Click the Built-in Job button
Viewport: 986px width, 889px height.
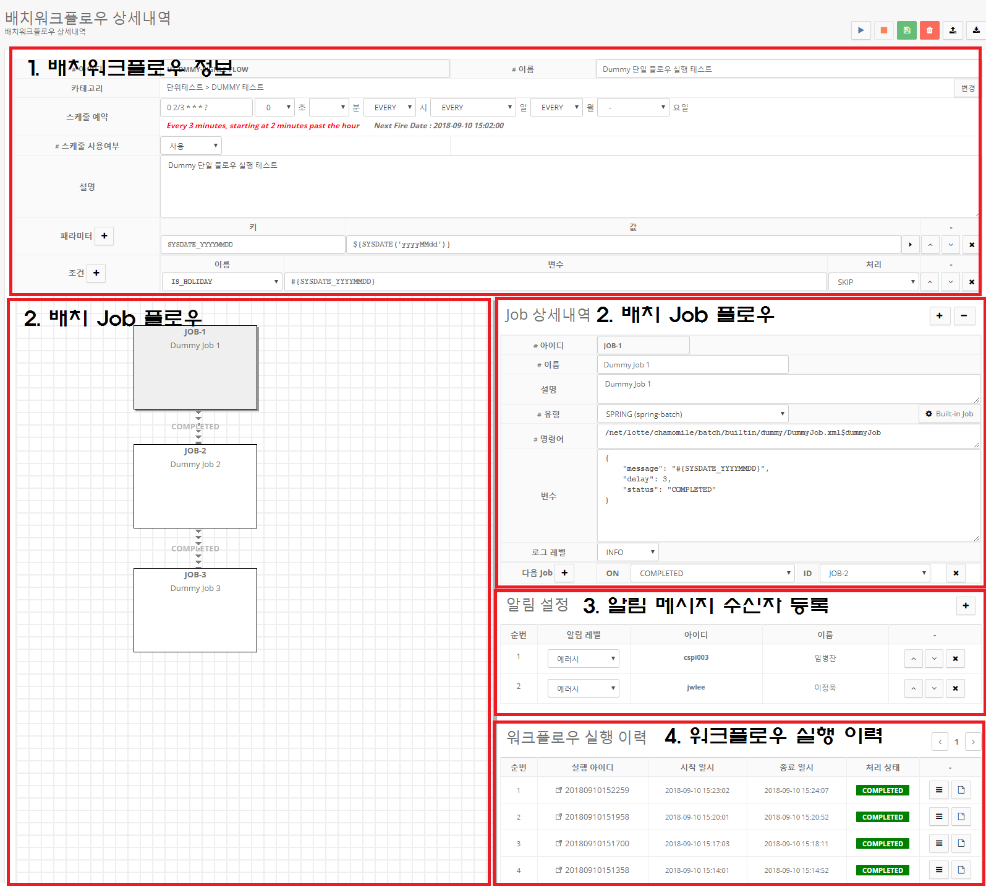point(949,414)
